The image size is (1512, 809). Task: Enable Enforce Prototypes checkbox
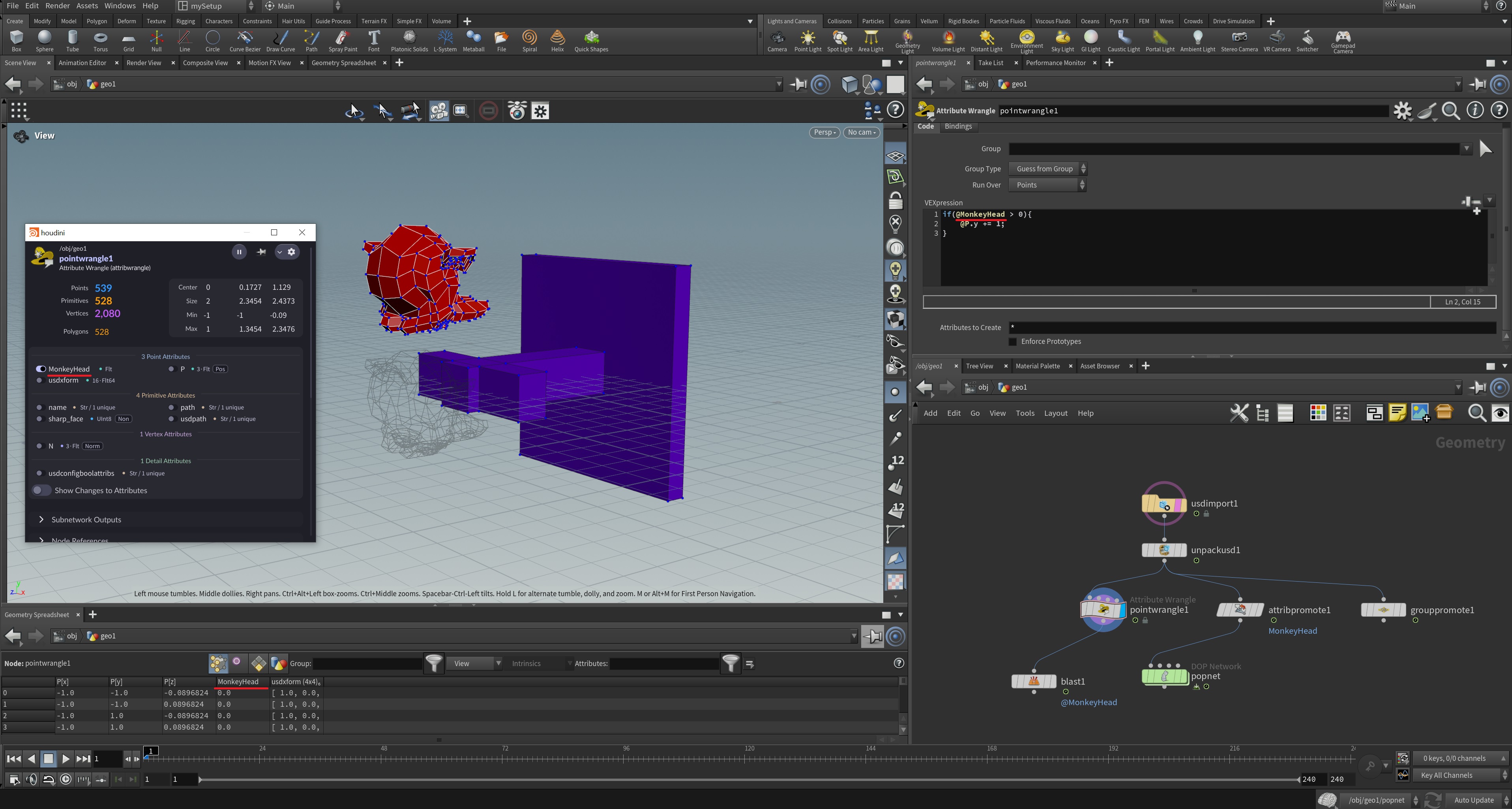(1012, 342)
